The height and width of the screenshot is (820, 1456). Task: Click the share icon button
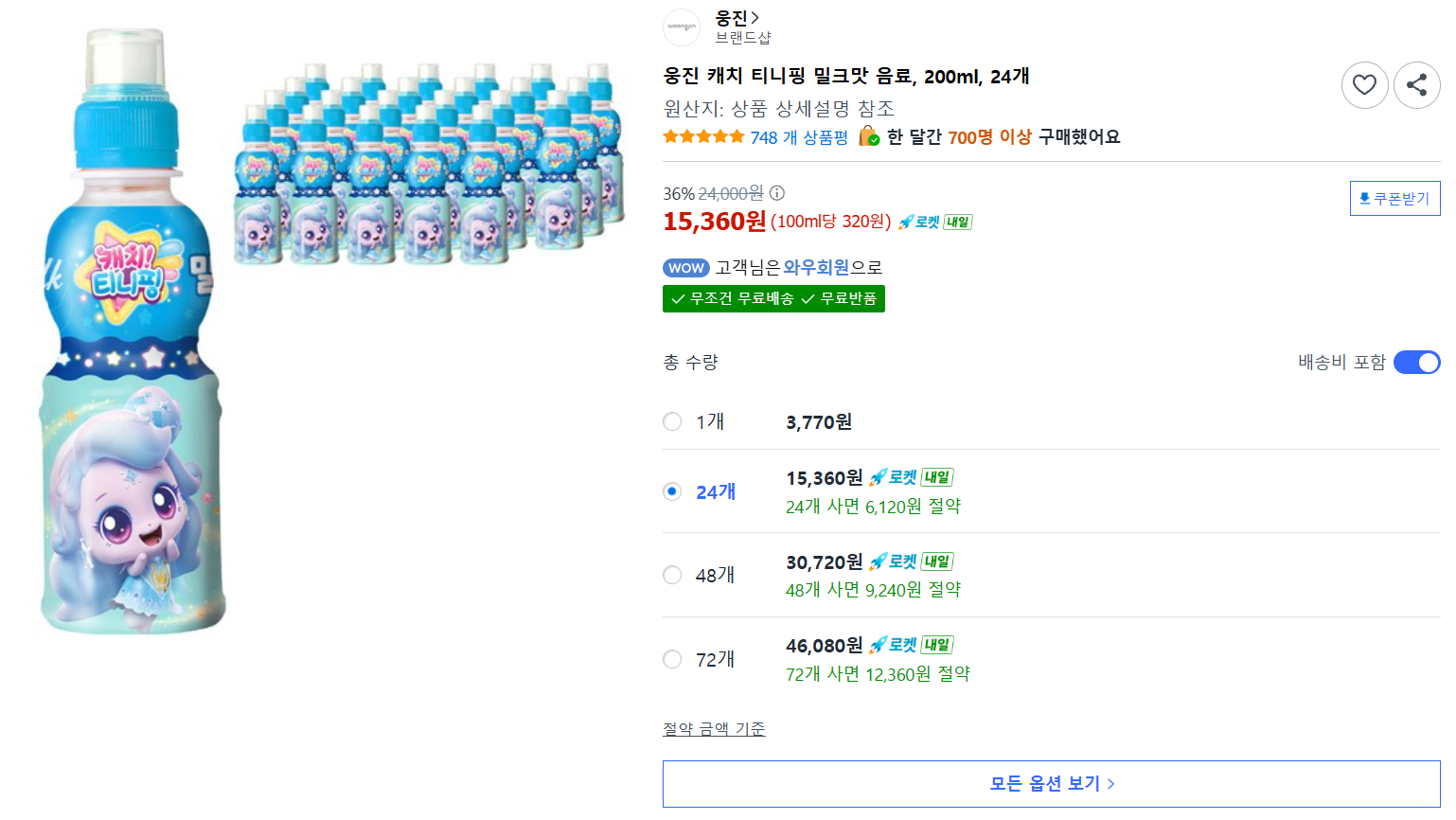pyautogui.click(x=1416, y=85)
